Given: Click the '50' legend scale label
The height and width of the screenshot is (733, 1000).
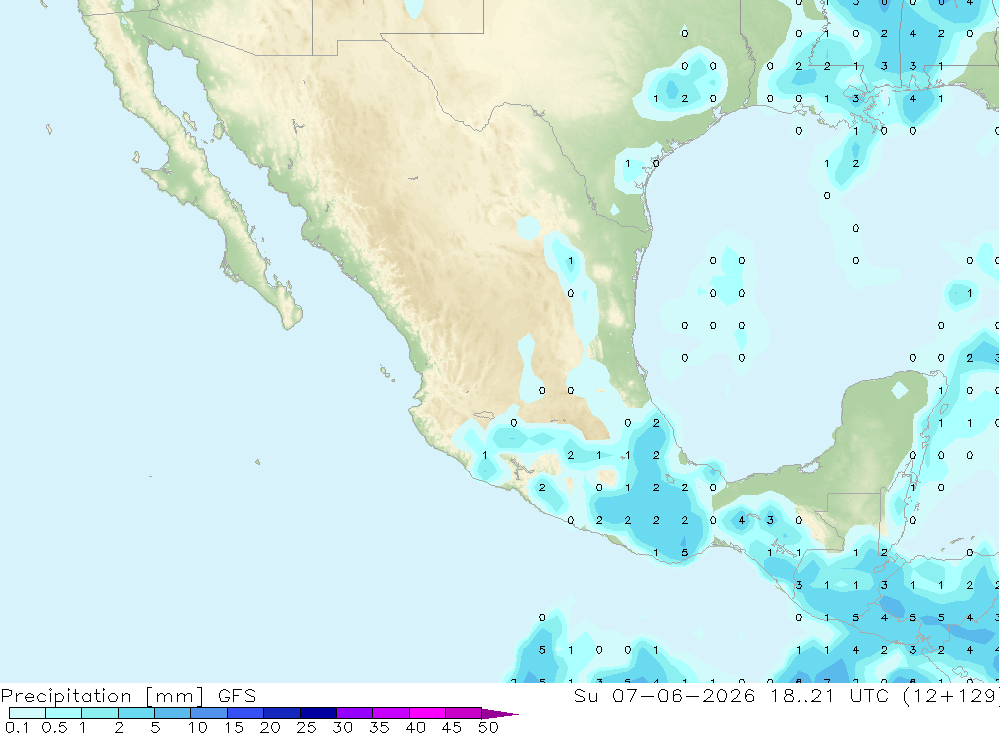Looking at the screenshot, I should click(x=489, y=727).
